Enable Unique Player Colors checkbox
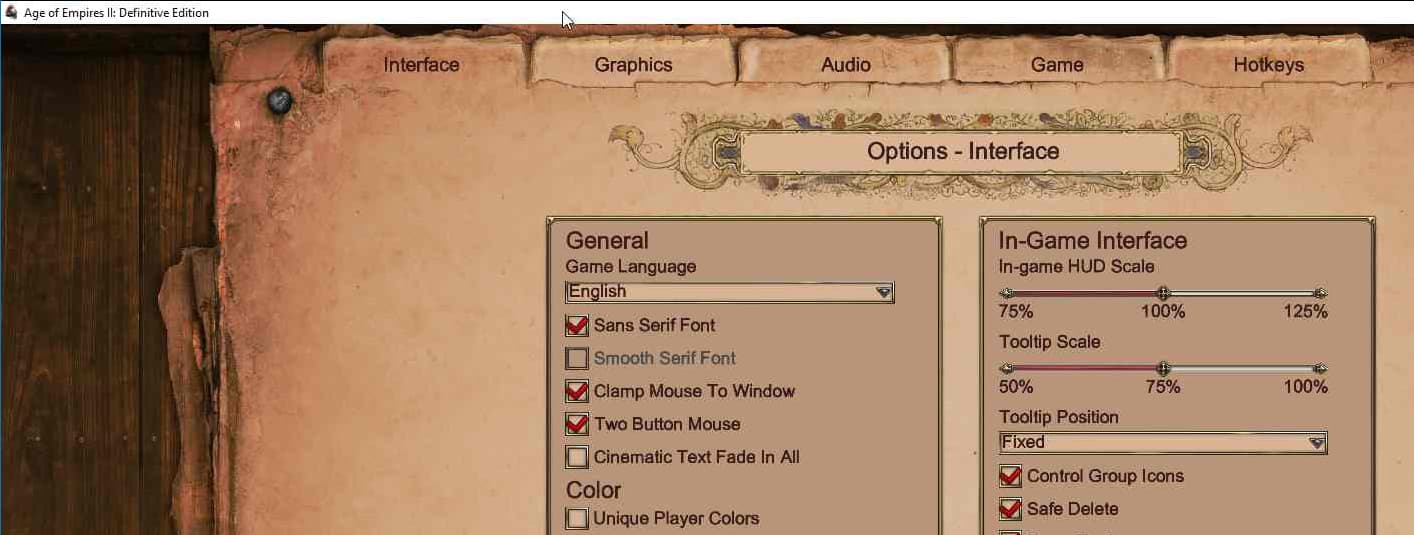This screenshot has height=535, width=1414. [x=577, y=518]
